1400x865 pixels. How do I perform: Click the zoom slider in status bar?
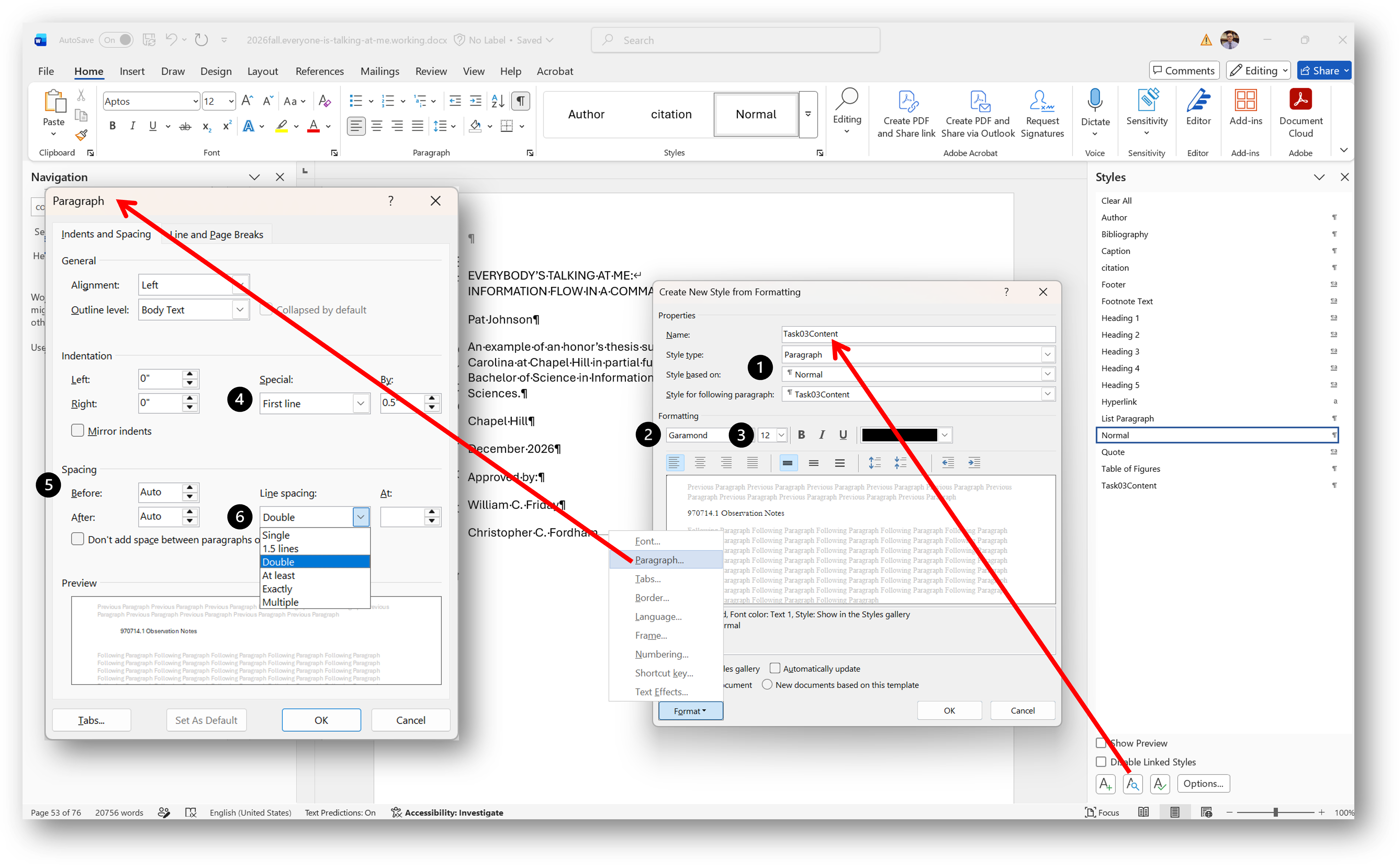coord(1275,813)
